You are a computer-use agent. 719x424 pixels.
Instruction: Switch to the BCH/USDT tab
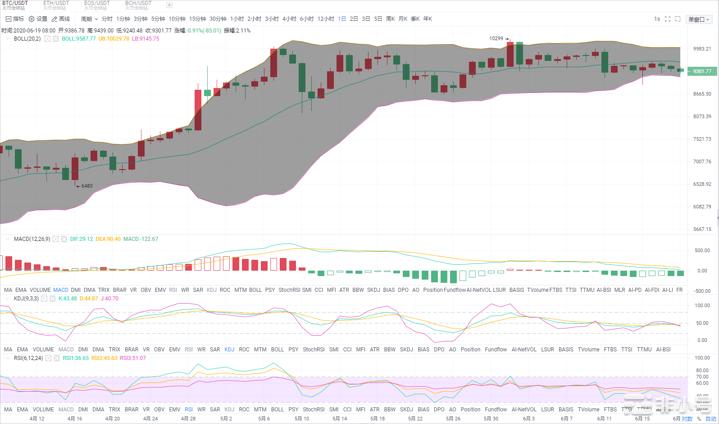click(138, 5)
